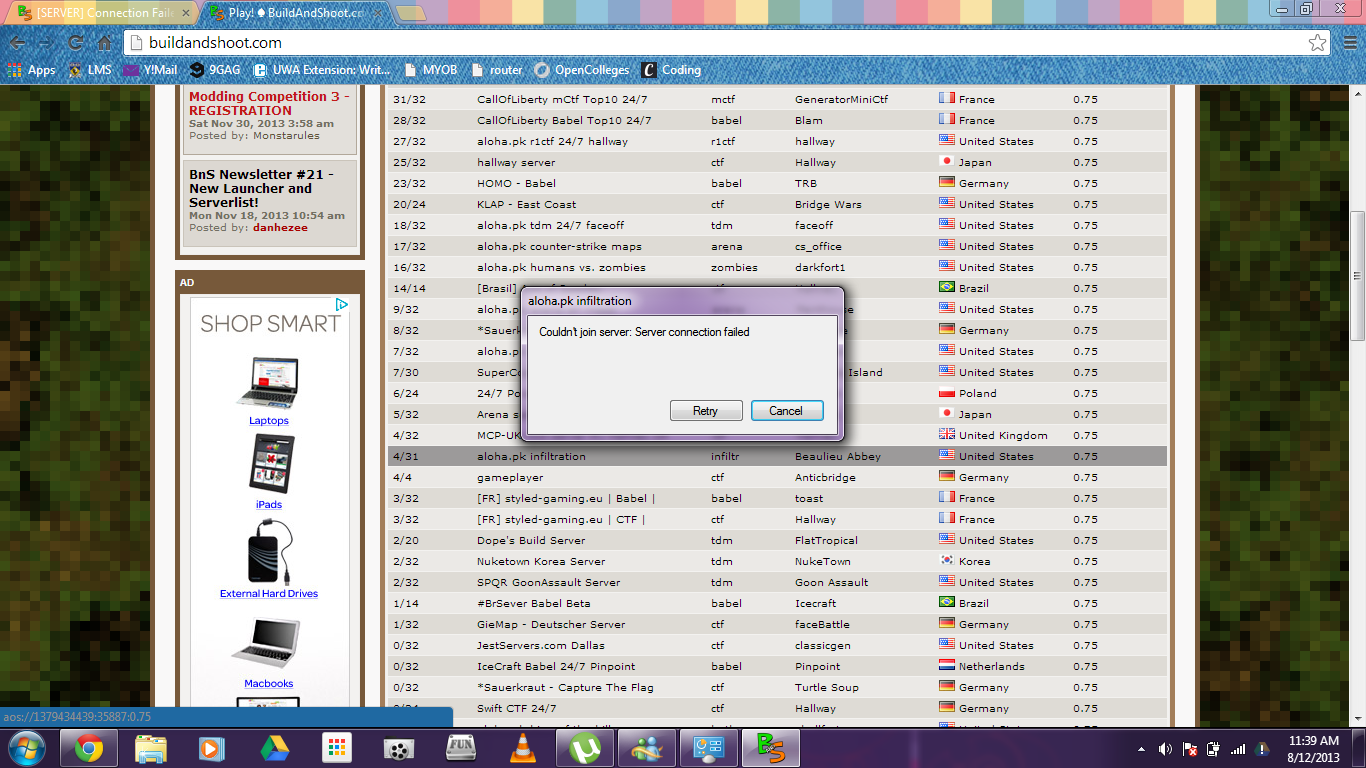Bookmark this page with the star icon

coord(1317,43)
